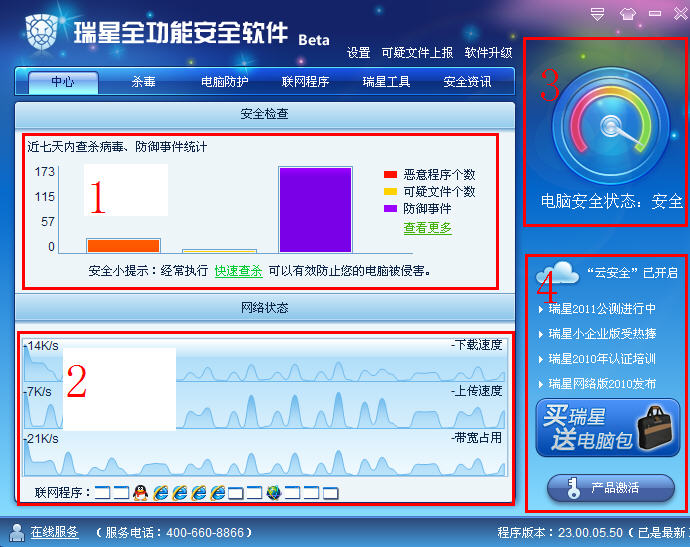Click the 网络状态 section header
This screenshot has width=690, height=547.
coord(264,308)
